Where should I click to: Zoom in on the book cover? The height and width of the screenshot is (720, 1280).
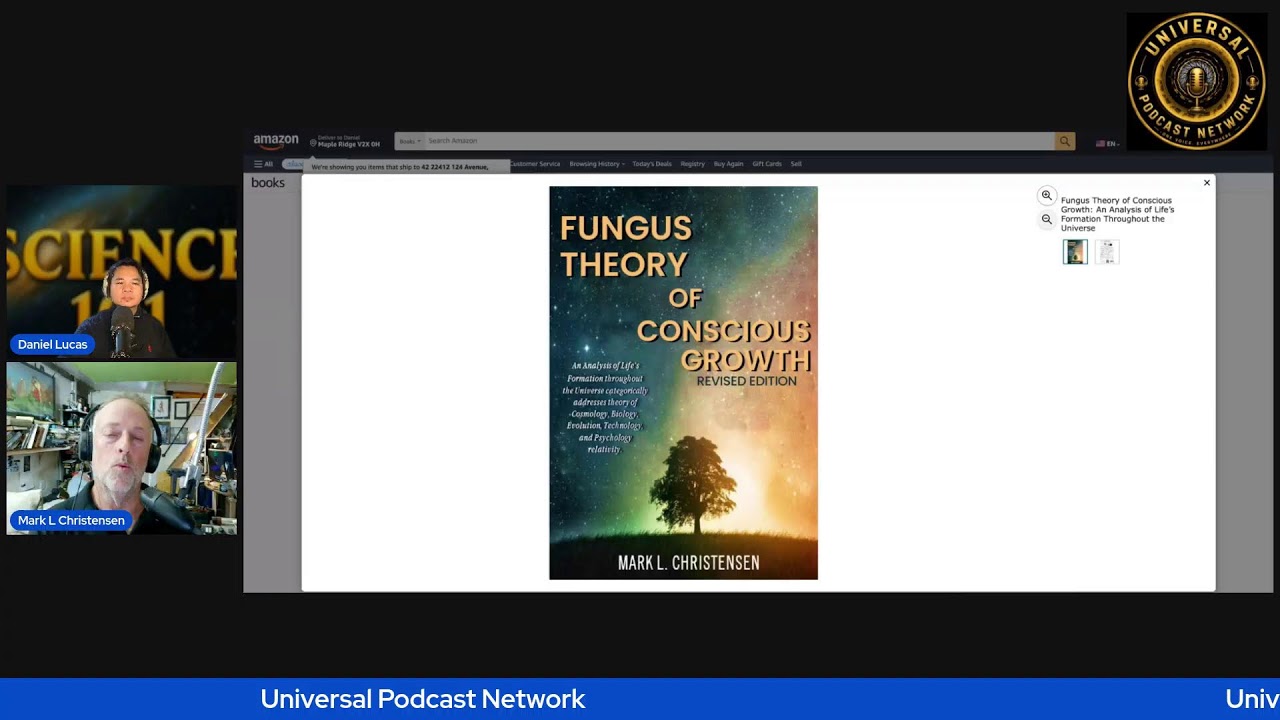tap(1046, 196)
